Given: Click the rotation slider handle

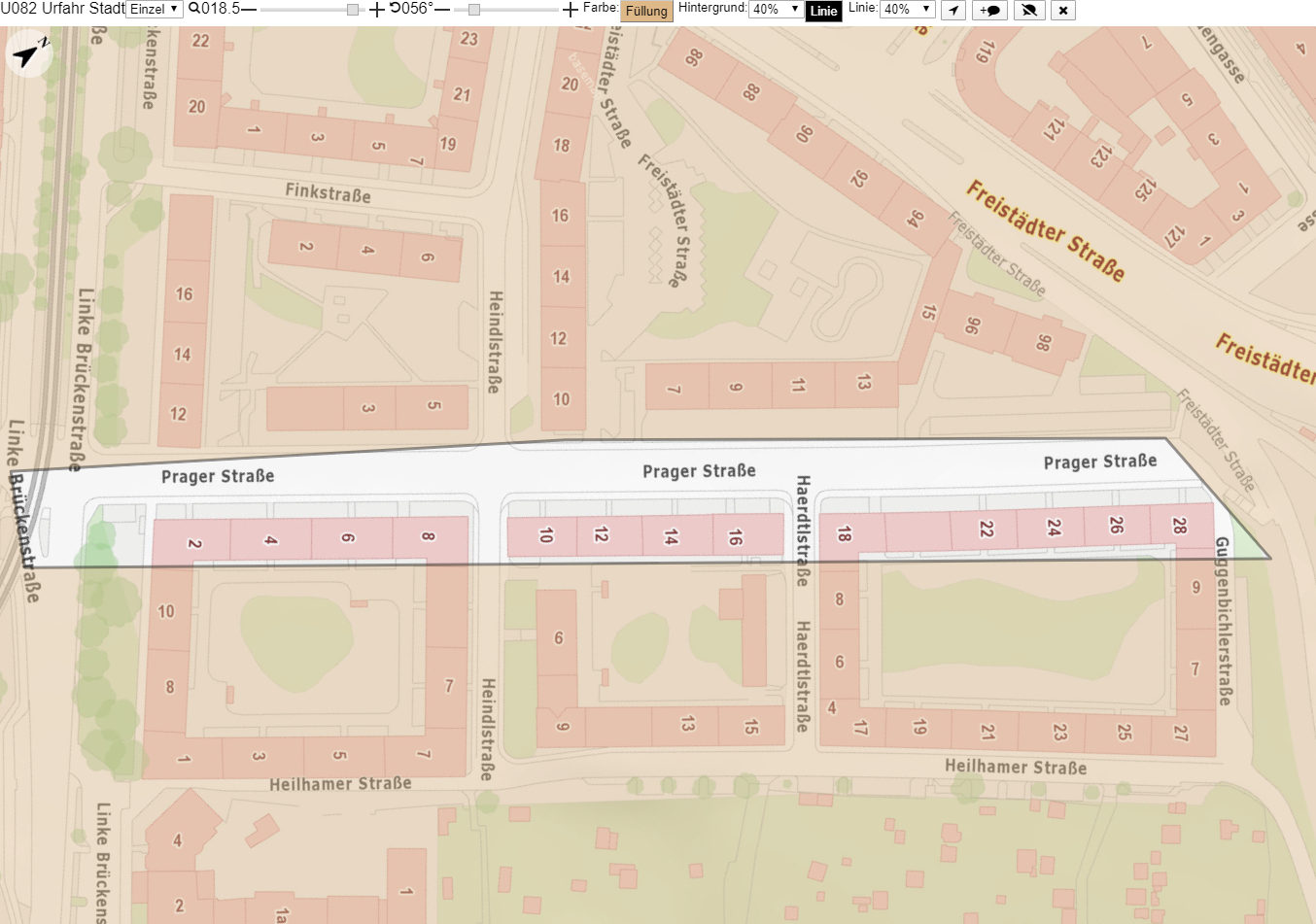Looking at the screenshot, I should [474, 10].
